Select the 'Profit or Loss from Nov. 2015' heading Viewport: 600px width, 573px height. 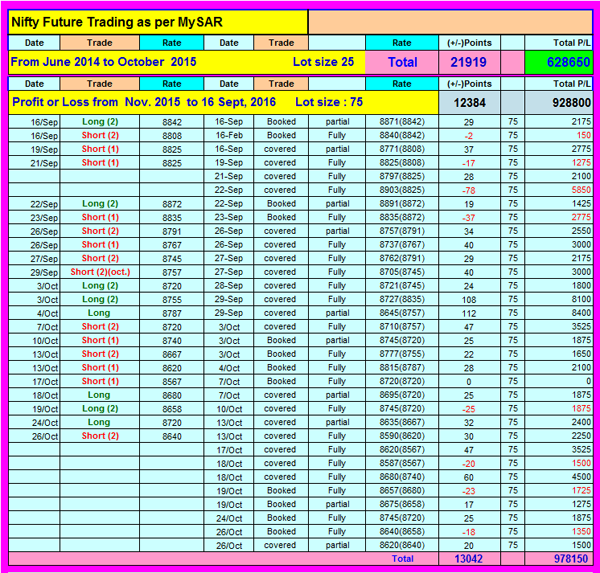pos(96,102)
